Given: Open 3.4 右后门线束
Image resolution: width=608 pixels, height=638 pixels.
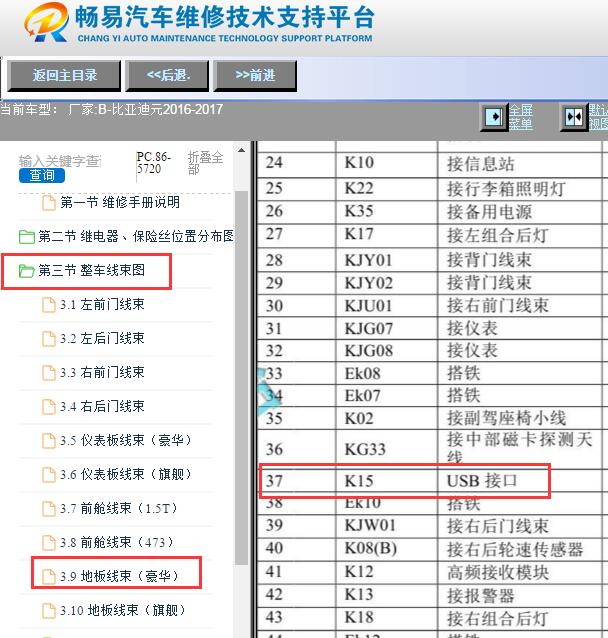Looking at the screenshot, I should pyautogui.click(x=102, y=406).
